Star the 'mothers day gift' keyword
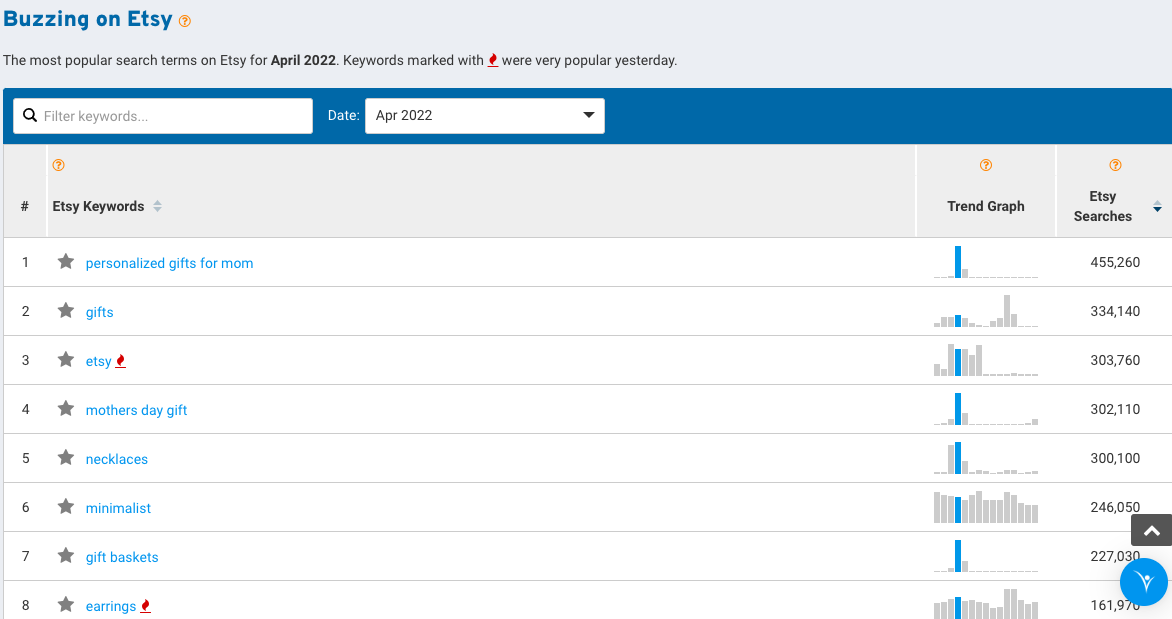This screenshot has width=1172, height=619. click(x=66, y=409)
